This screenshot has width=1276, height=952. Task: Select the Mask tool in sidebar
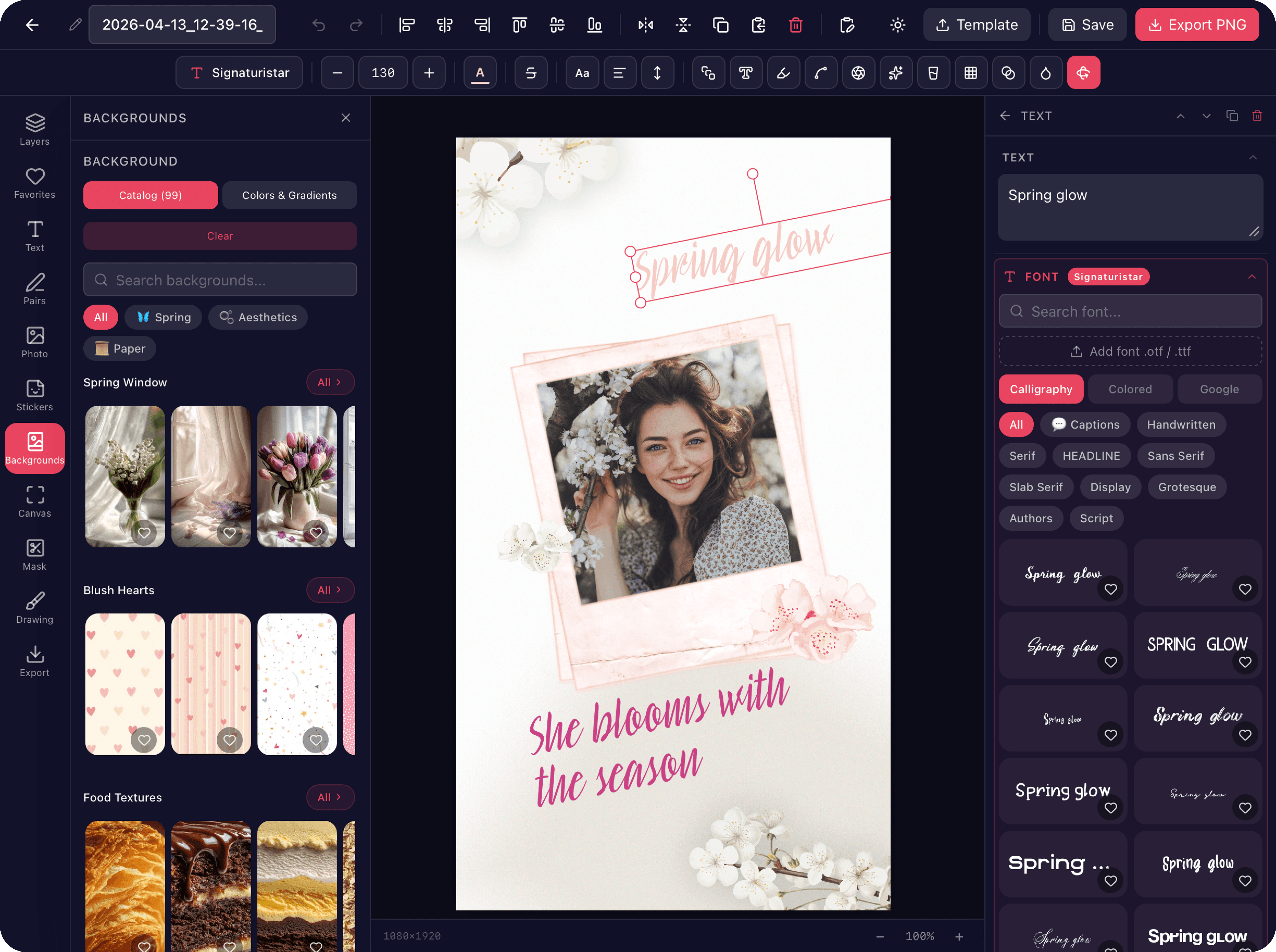point(34,553)
